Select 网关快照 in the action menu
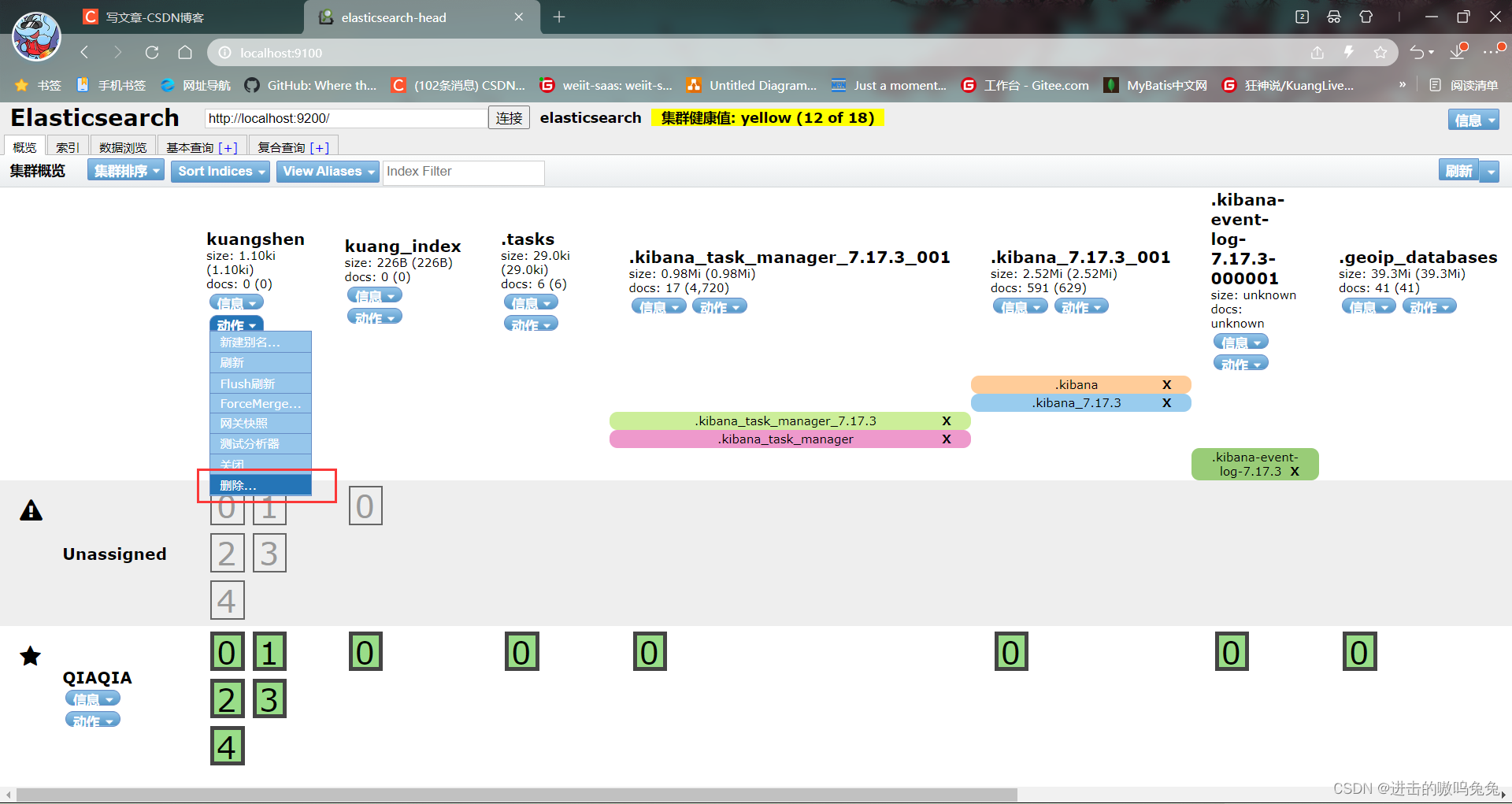This screenshot has height=804, width=1512. [x=261, y=423]
